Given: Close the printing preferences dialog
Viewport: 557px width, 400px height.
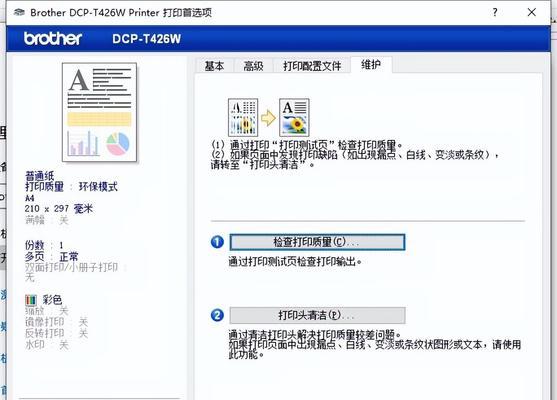Looking at the screenshot, I should [x=531, y=12].
